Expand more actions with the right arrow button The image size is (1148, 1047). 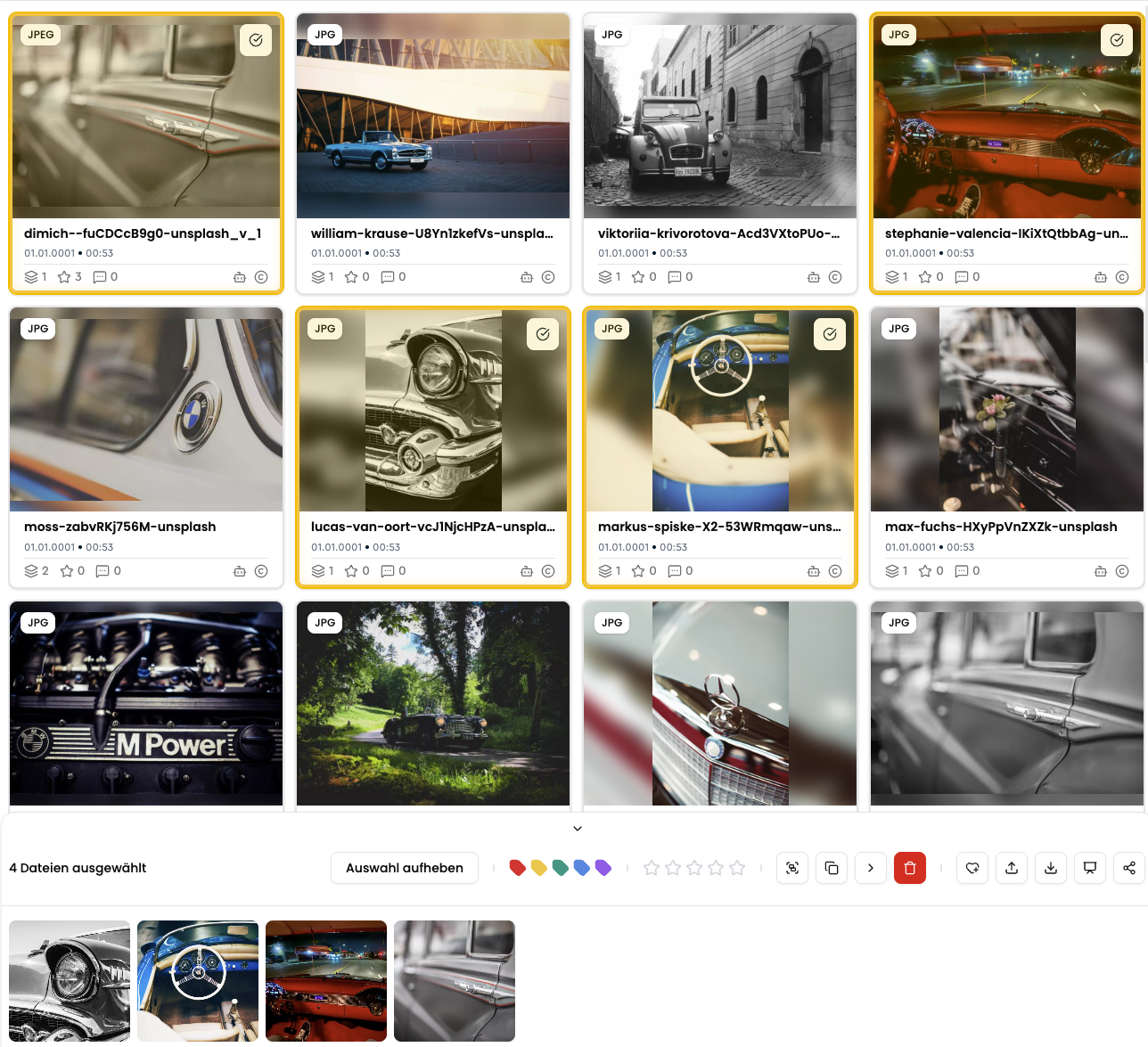tap(871, 868)
